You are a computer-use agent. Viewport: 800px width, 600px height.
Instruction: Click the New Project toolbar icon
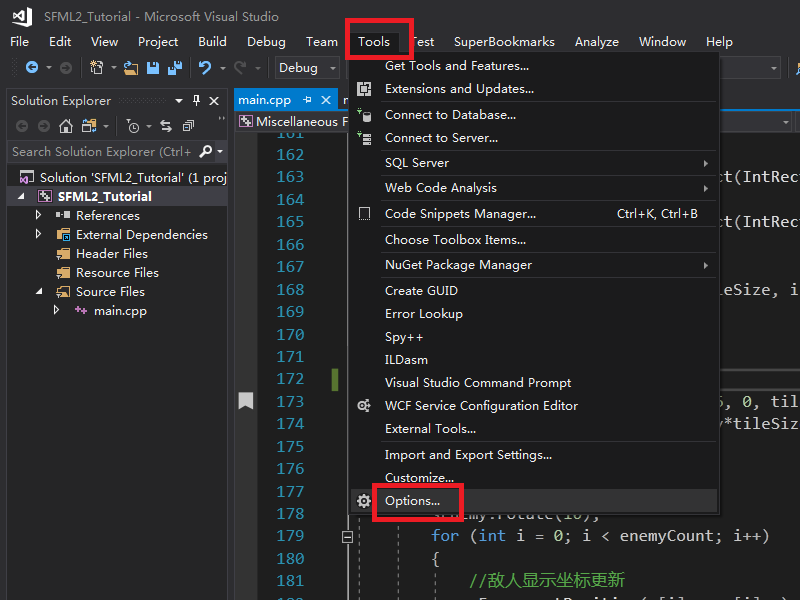pyautogui.click(x=96, y=67)
